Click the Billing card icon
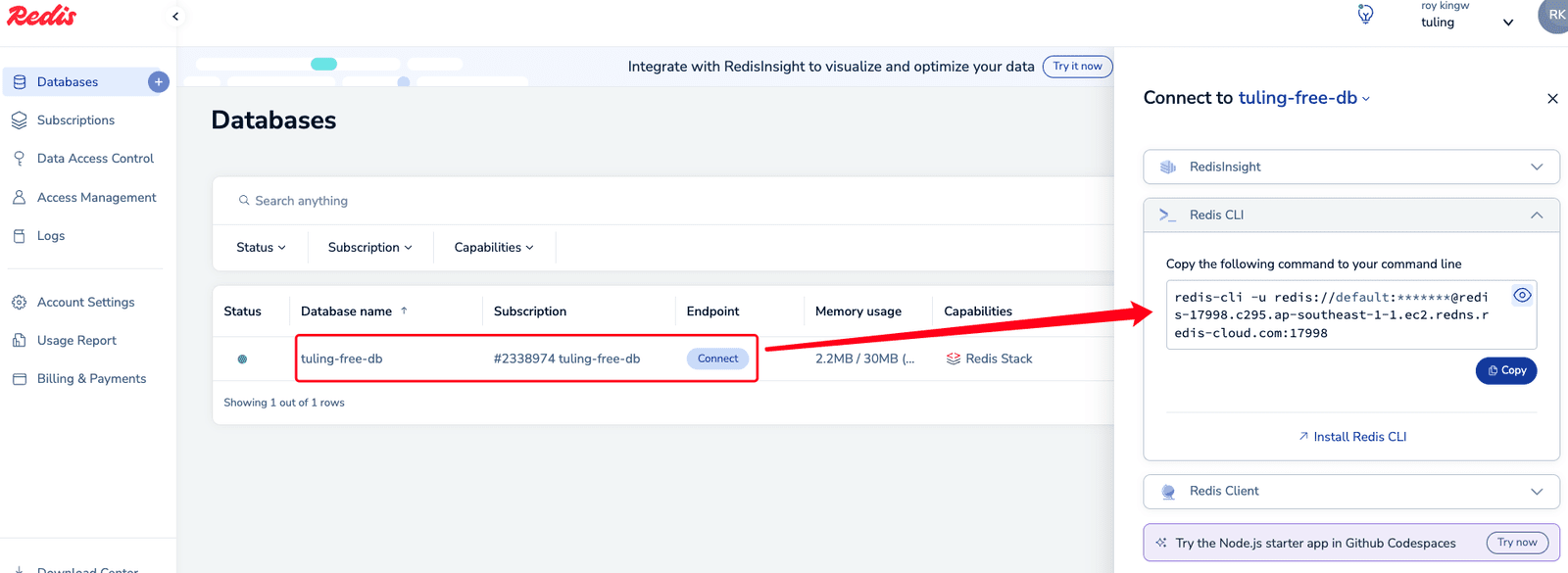The width and height of the screenshot is (1568, 573). click(x=19, y=379)
